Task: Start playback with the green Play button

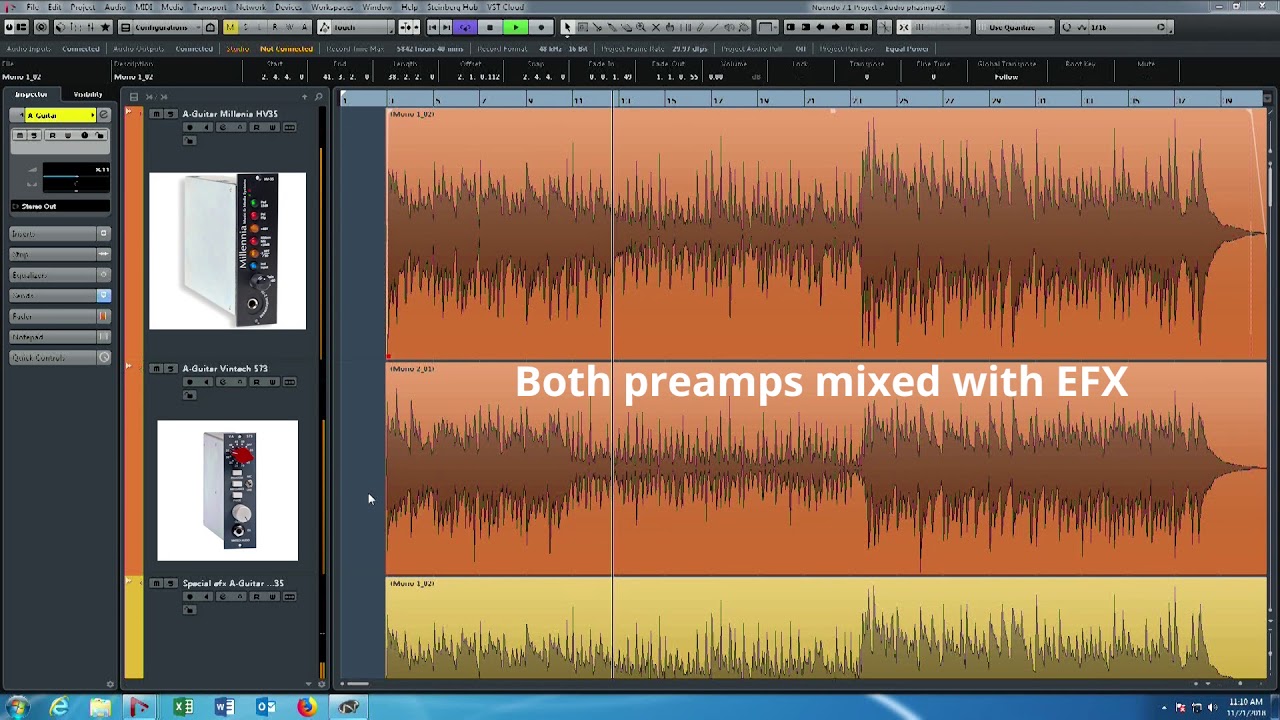Action: point(516,27)
